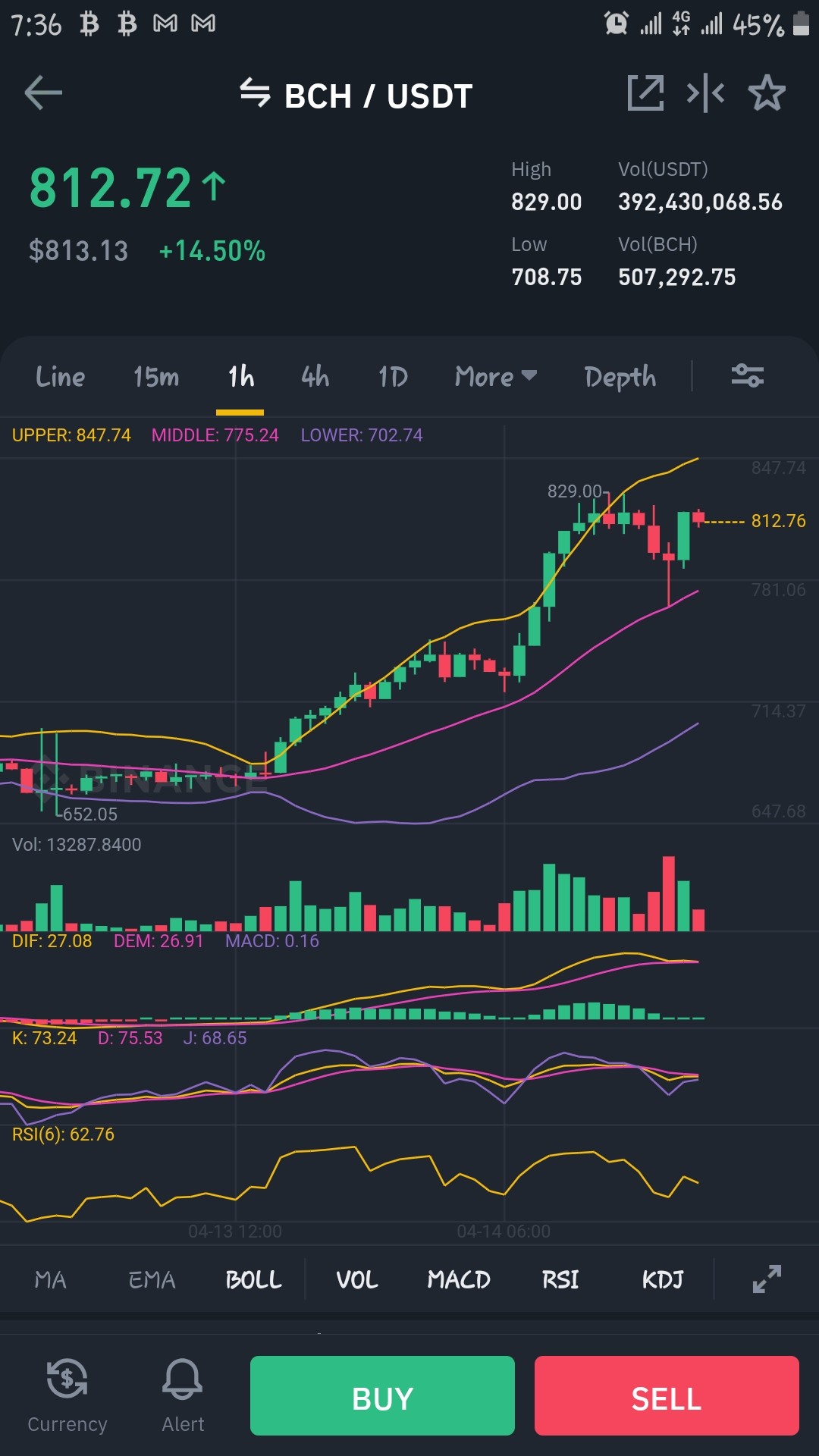Toggle the KDJ indicator
This screenshot has width=819, height=1456.
click(x=662, y=1280)
